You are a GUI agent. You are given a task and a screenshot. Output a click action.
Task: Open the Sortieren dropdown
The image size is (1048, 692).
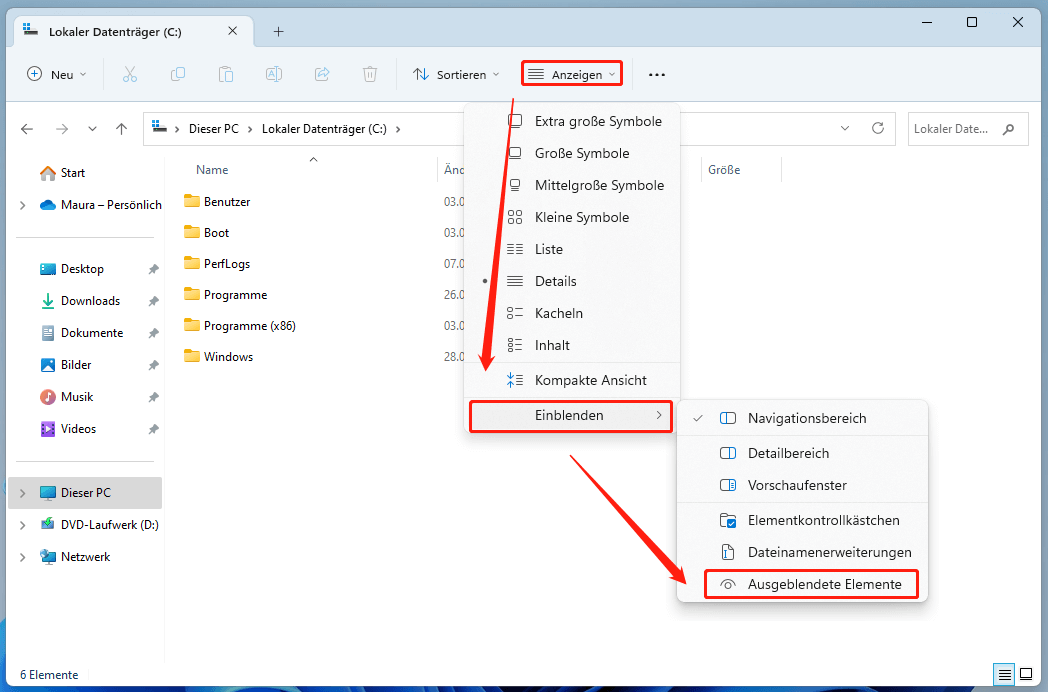[x=456, y=74]
